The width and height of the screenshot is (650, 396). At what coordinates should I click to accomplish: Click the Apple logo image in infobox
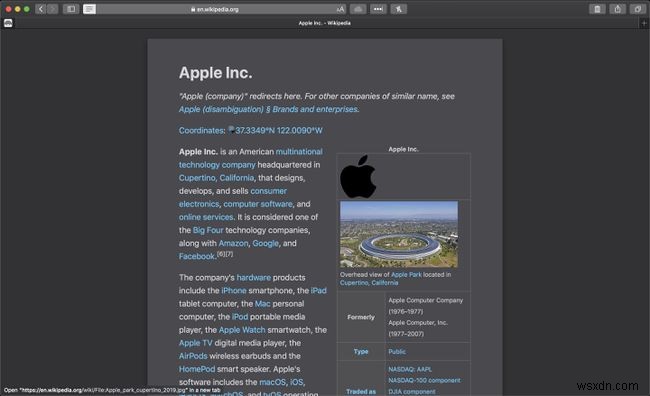pos(358,177)
